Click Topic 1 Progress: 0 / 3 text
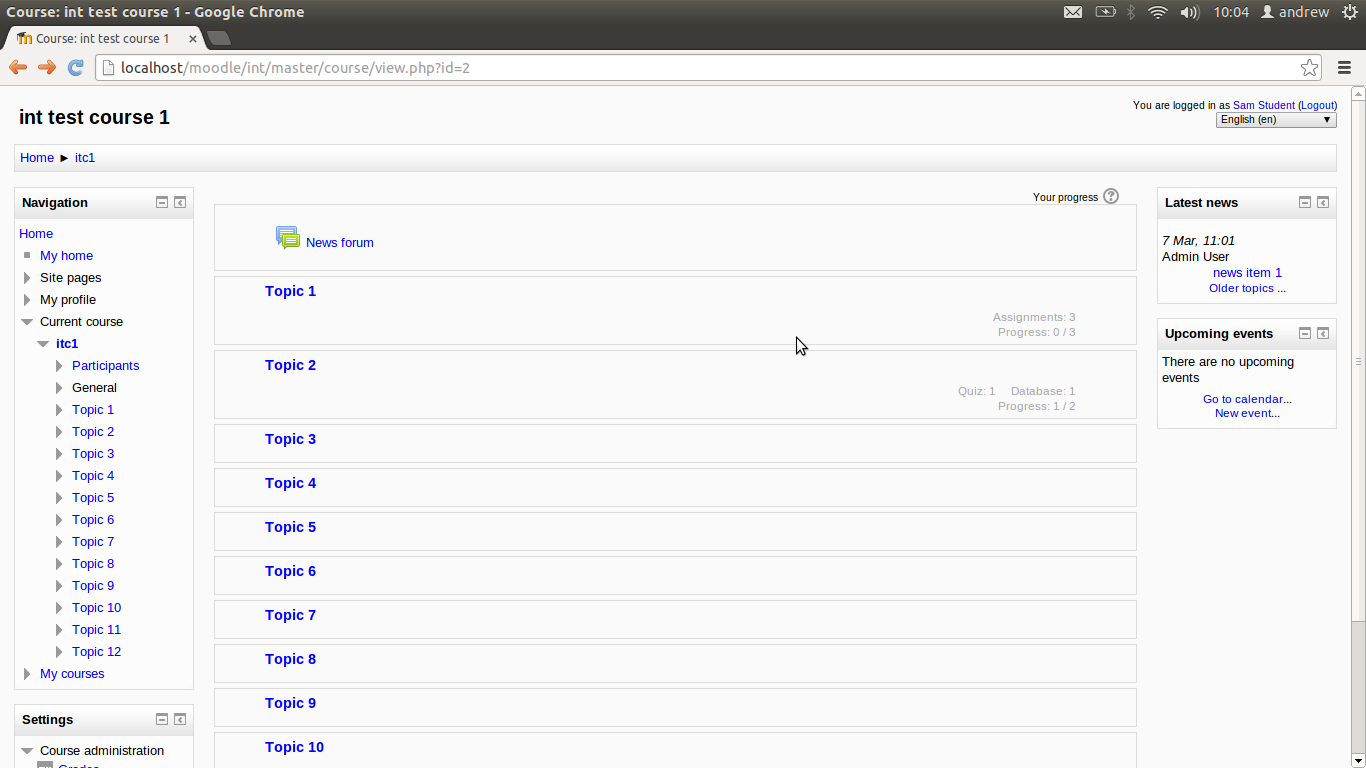Image resolution: width=1366 pixels, height=768 pixels. [1037, 332]
